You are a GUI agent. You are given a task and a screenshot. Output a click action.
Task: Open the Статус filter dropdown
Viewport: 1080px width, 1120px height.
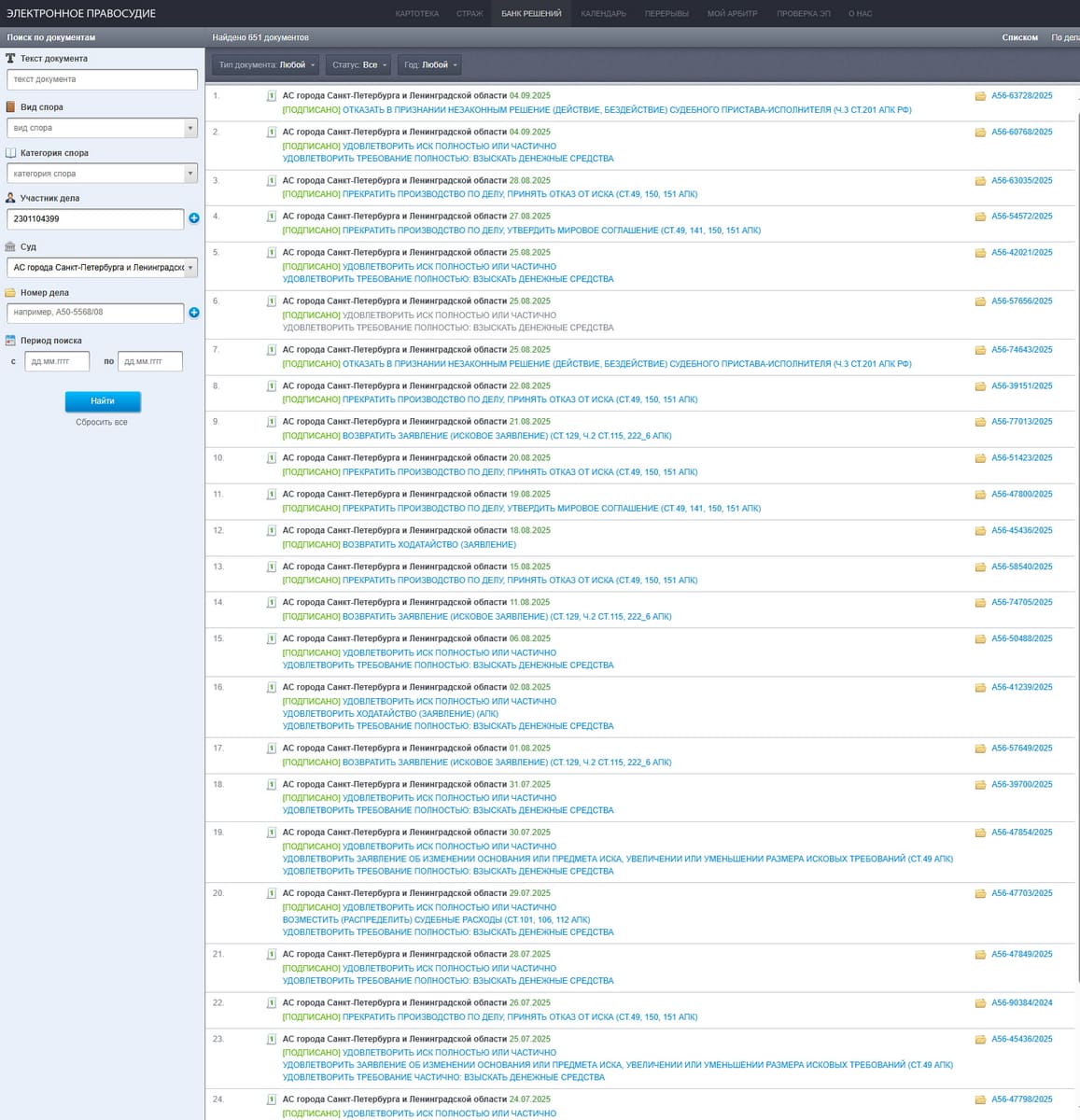pyautogui.click(x=358, y=65)
